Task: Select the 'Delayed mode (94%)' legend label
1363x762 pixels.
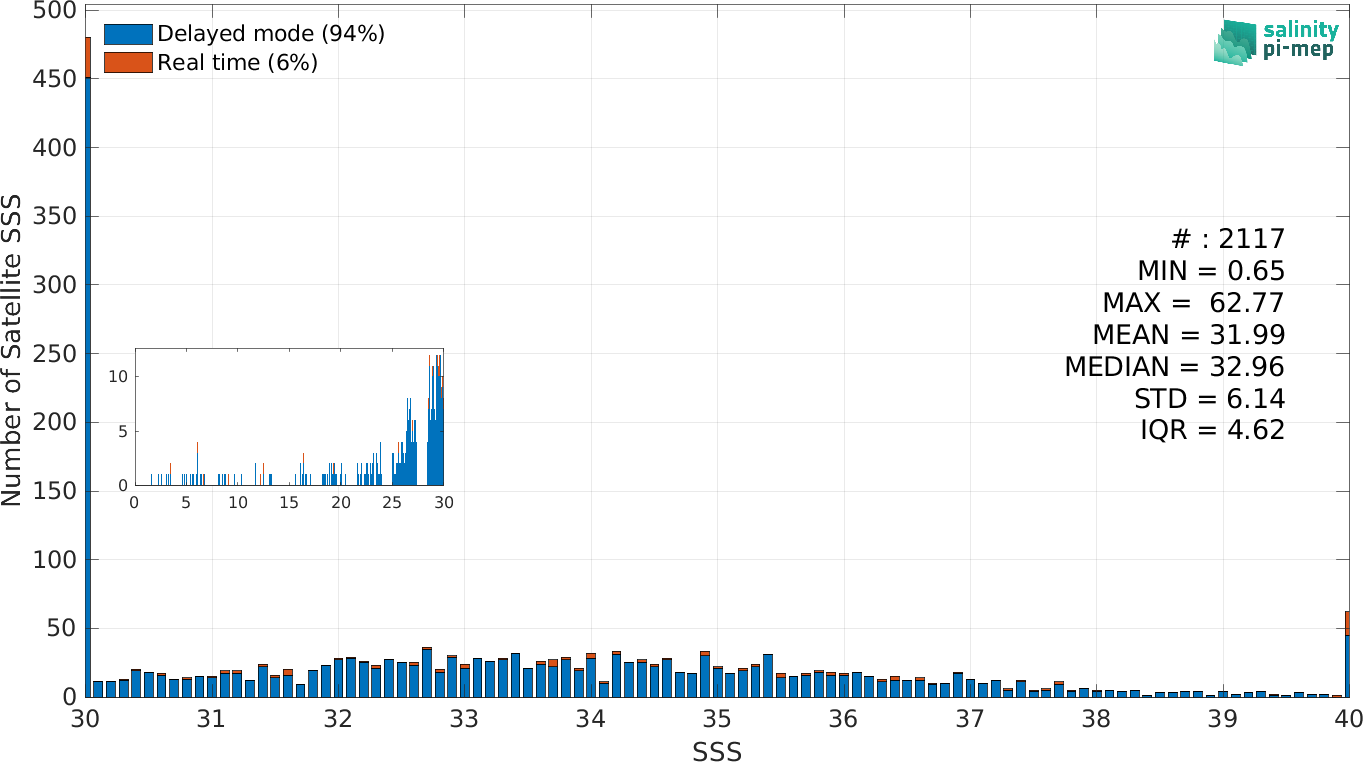Action: 271,34
